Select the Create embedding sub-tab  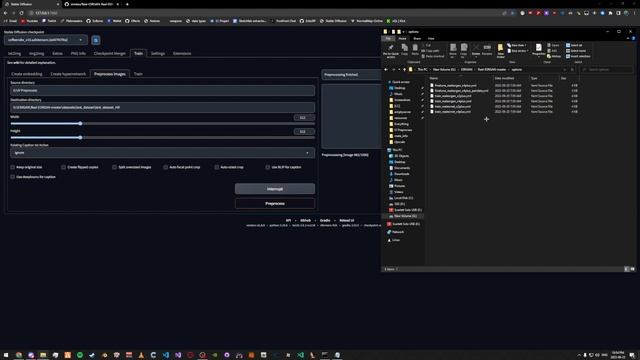click(27, 74)
